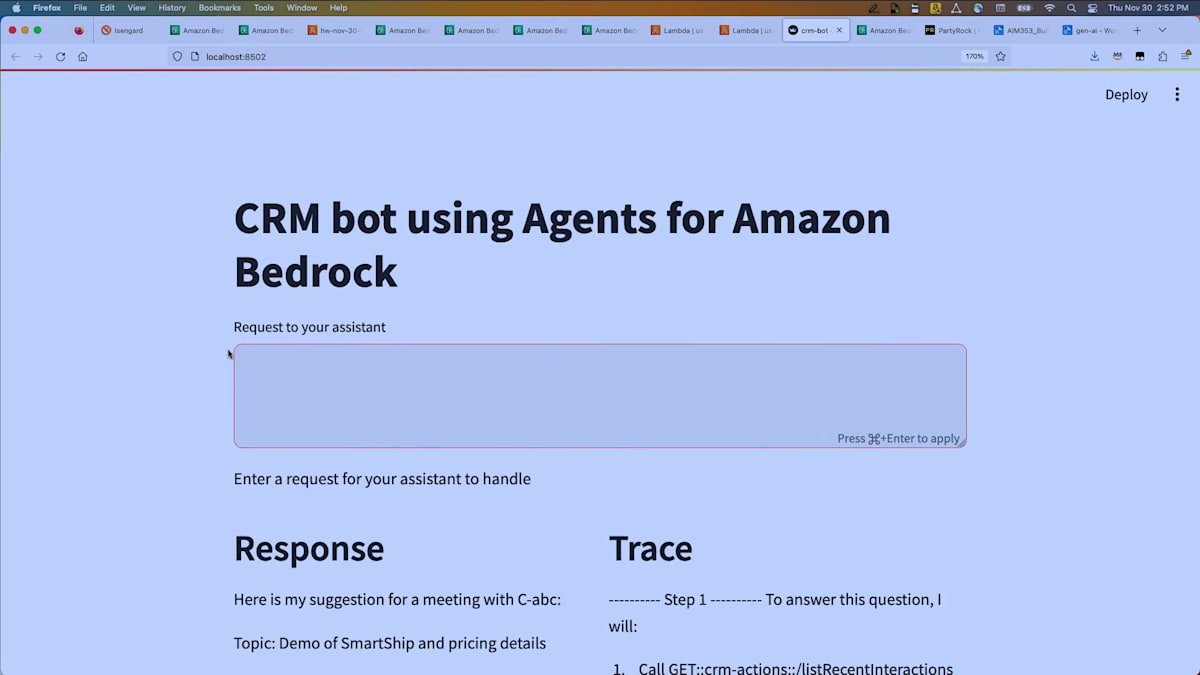
Task: Close the crm-bot tab
Action: [x=839, y=30]
